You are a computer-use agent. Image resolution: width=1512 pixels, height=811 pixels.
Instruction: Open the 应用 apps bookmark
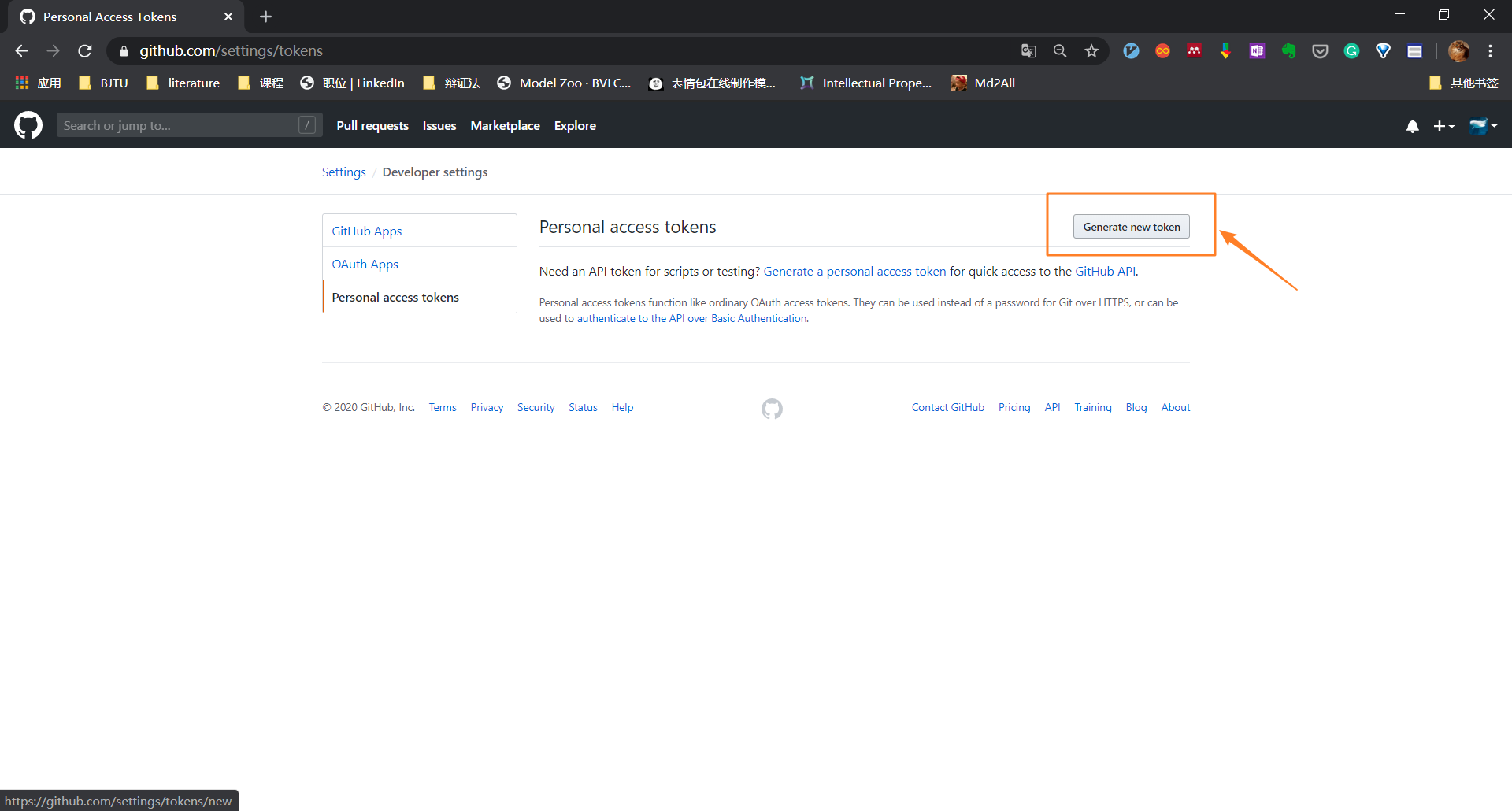point(38,83)
